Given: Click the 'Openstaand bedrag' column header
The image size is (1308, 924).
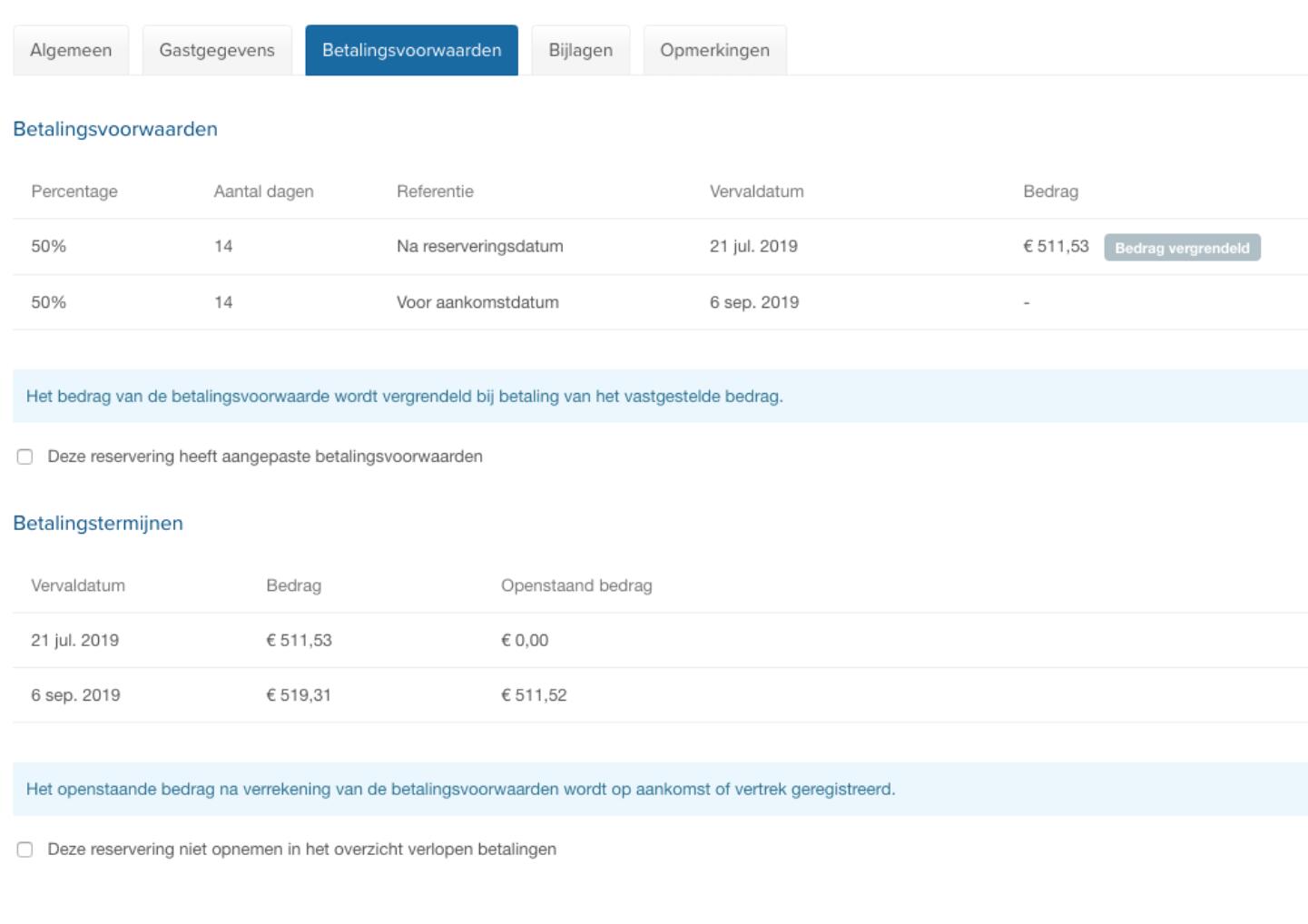Looking at the screenshot, I should click(x=576, y=585).
